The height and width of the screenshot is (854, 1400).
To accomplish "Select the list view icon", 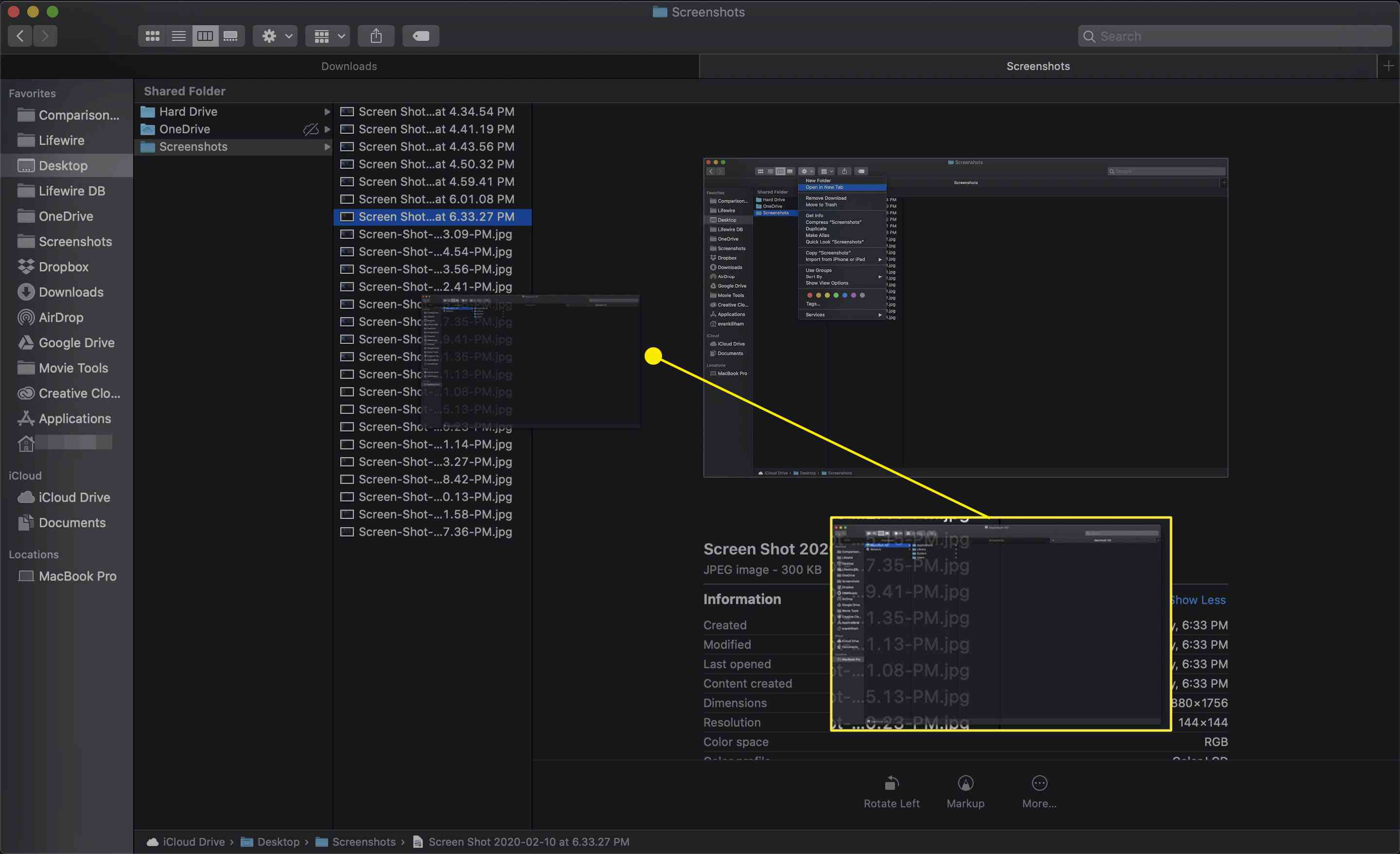I will coord(178,36).
